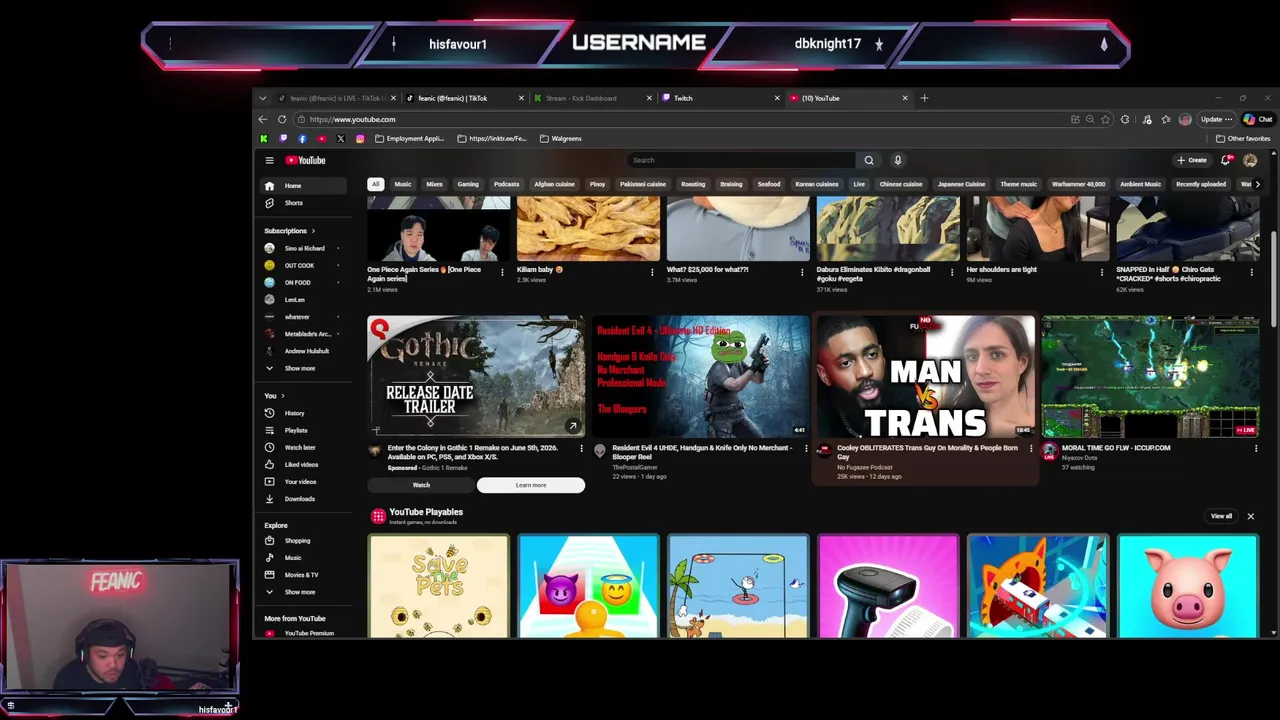
Task: Open the Instagram bookmark icon
Action: [360, 138]
